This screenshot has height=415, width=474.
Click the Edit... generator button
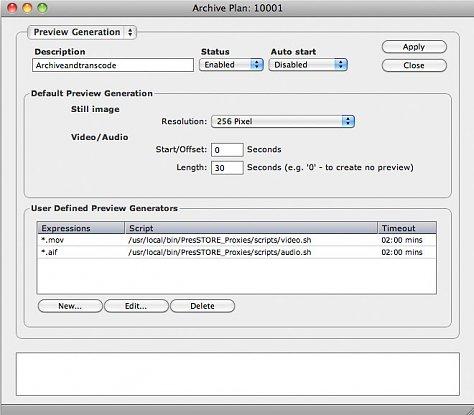coord(136,306)
